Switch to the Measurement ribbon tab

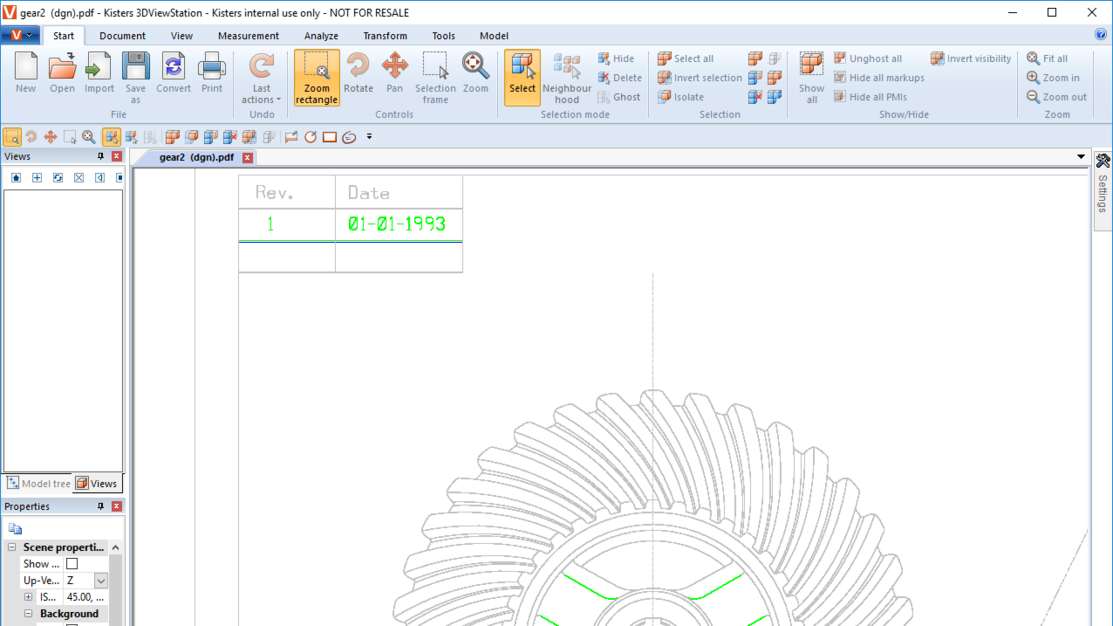[x=248, y=35]
